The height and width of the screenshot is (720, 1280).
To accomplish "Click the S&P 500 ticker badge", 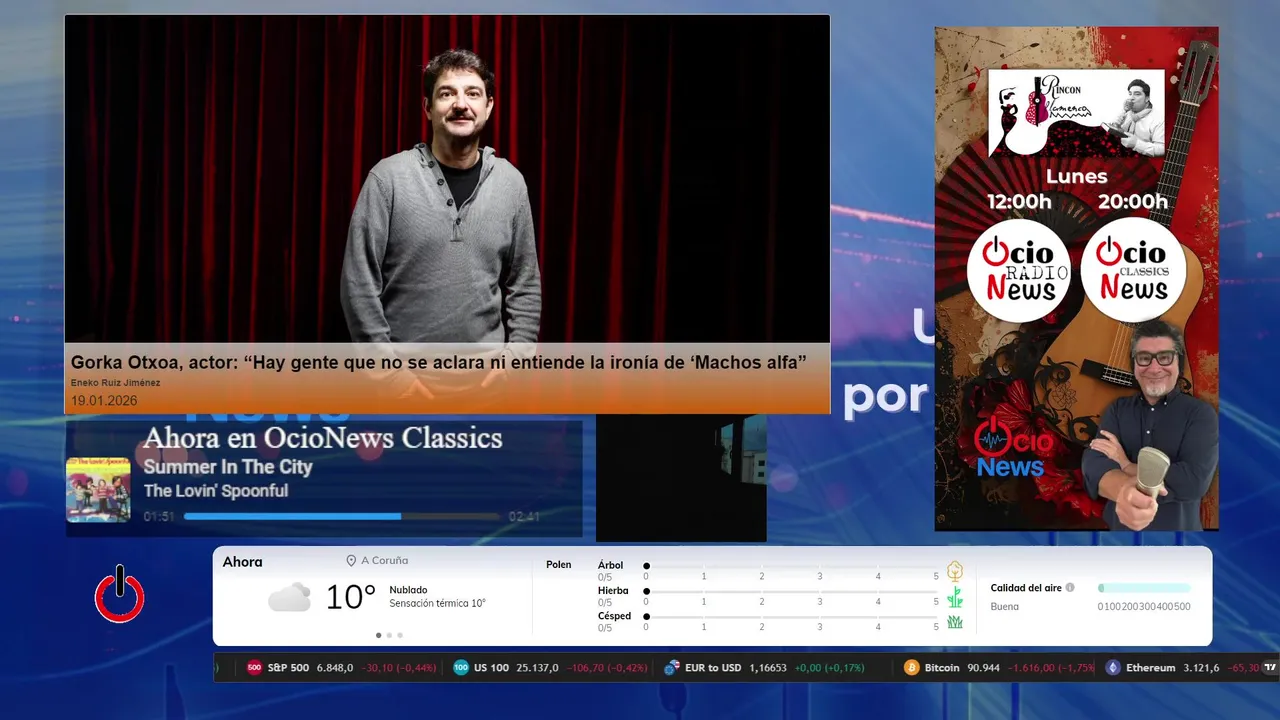I will tap(254, 667).
